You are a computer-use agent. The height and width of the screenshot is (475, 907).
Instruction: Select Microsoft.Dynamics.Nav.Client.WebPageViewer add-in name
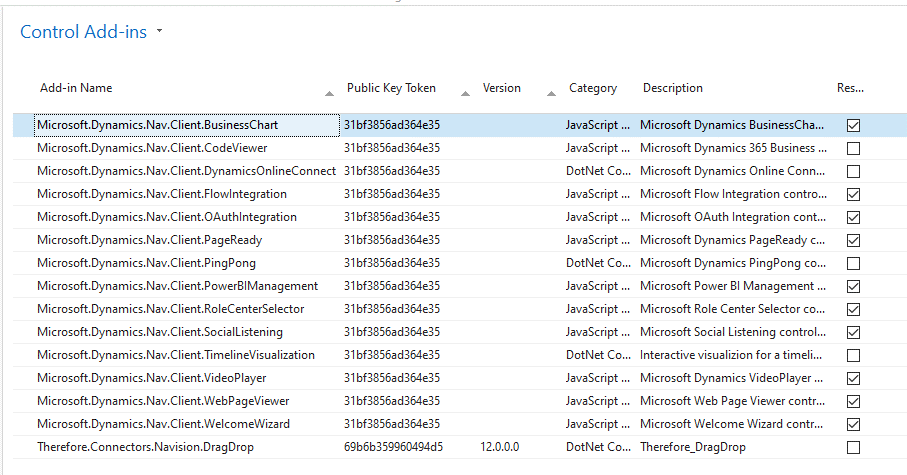163,401
